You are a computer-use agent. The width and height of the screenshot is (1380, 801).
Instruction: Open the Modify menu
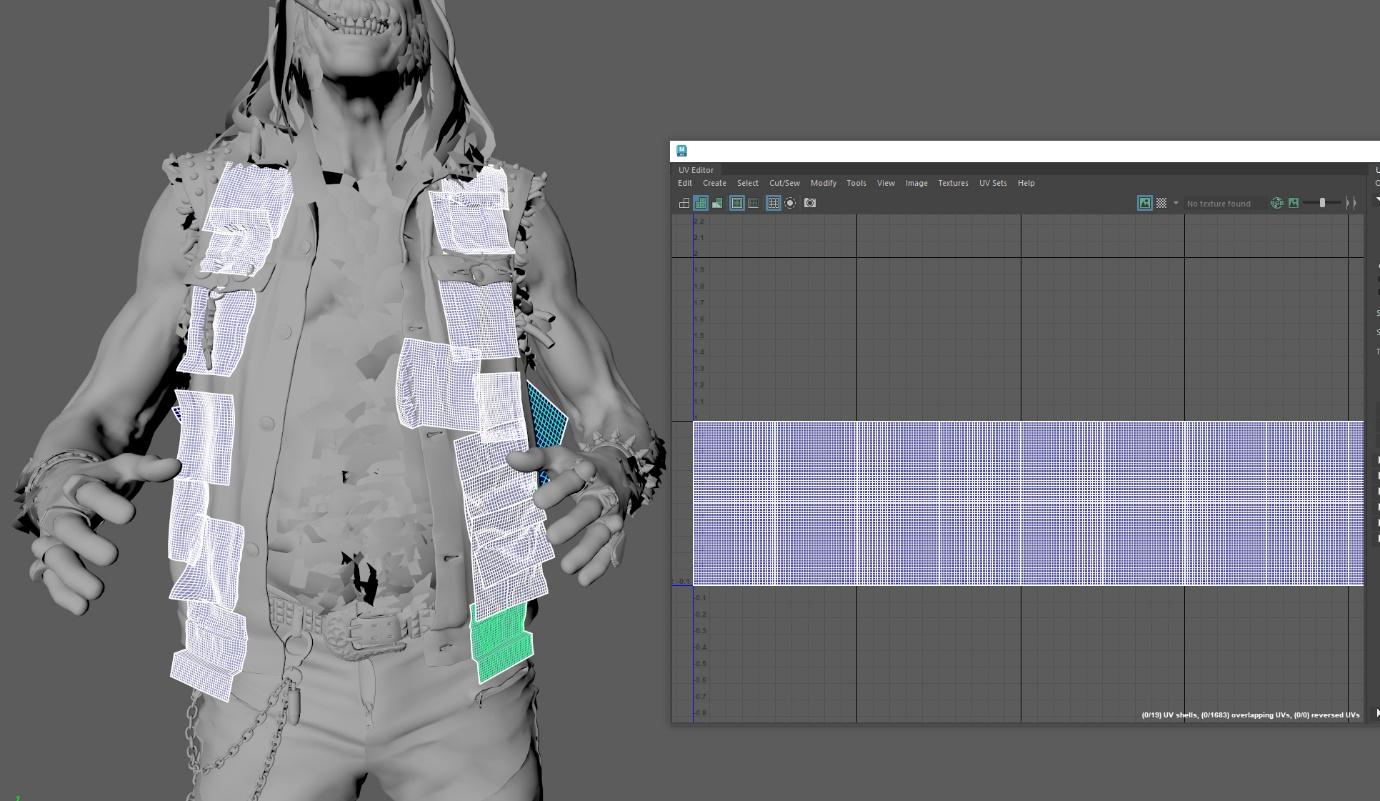click(823, 183)
